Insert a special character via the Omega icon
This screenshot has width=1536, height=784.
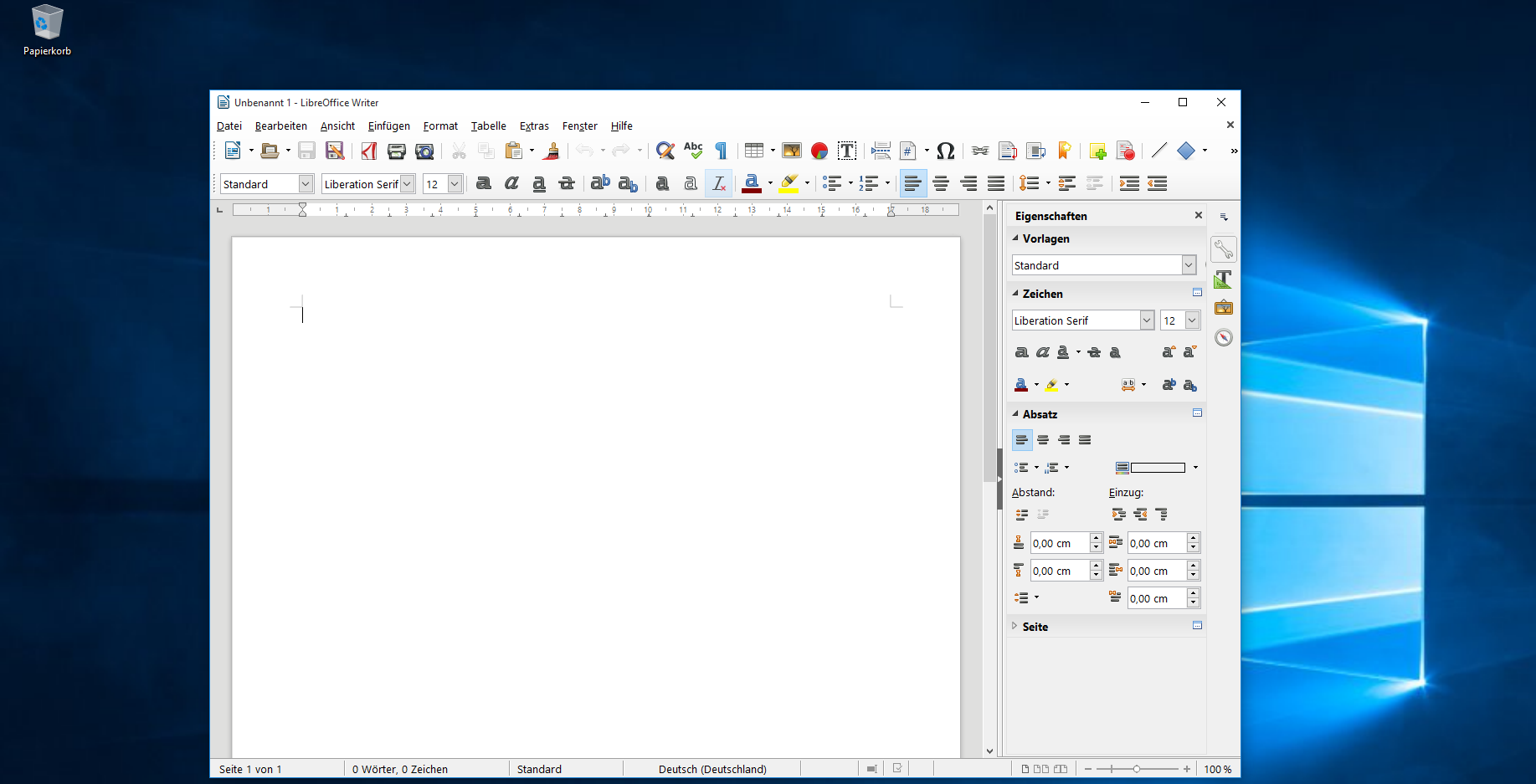click(945, 151)
